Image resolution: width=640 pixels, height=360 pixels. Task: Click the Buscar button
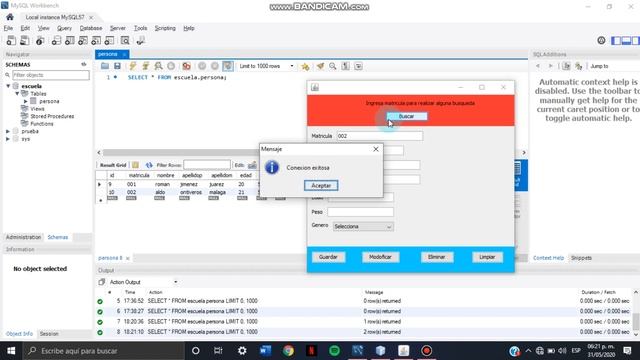coord(407,116)
